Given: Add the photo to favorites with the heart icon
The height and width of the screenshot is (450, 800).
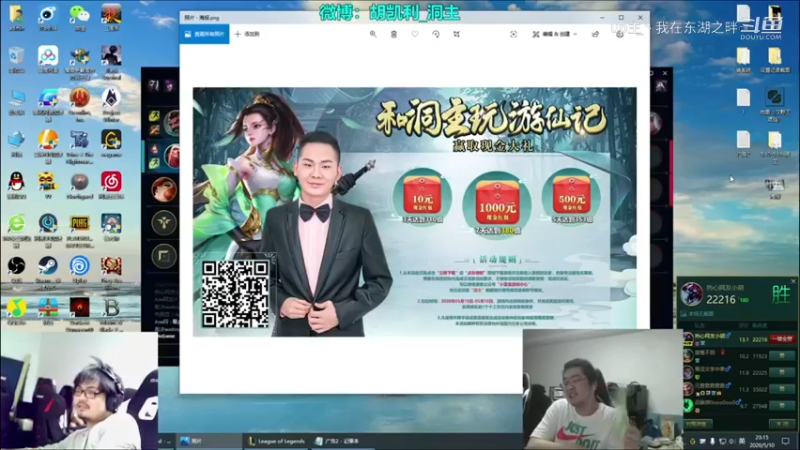Looking at the screenshot, I should tap(415, 34).
